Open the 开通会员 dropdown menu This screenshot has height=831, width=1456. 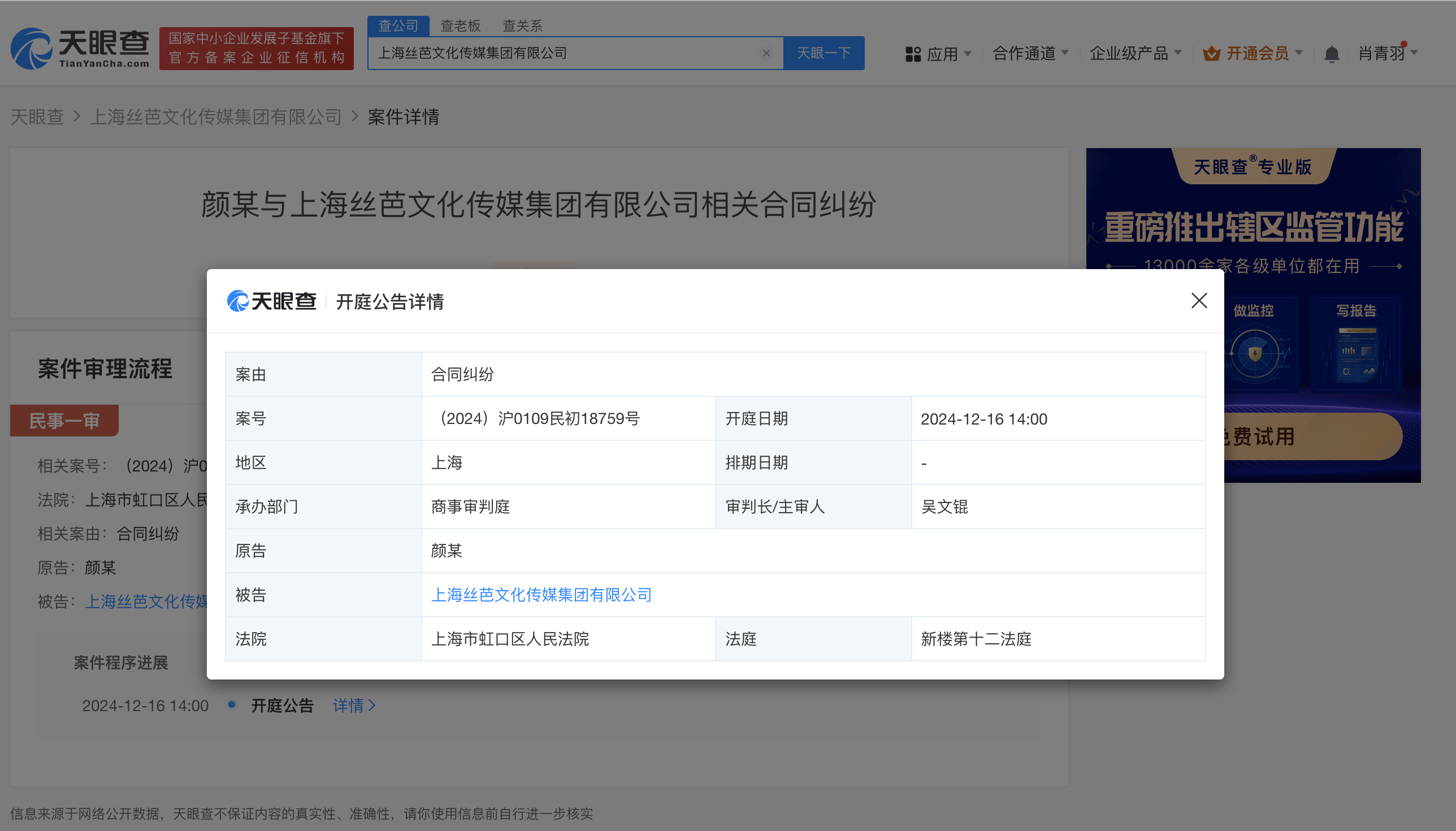point(1253,53)
